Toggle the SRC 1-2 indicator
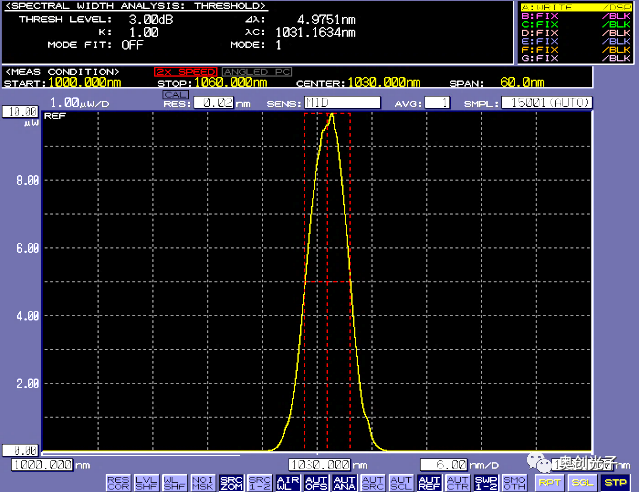The image size is (639, 492). (x=259, y=483)
